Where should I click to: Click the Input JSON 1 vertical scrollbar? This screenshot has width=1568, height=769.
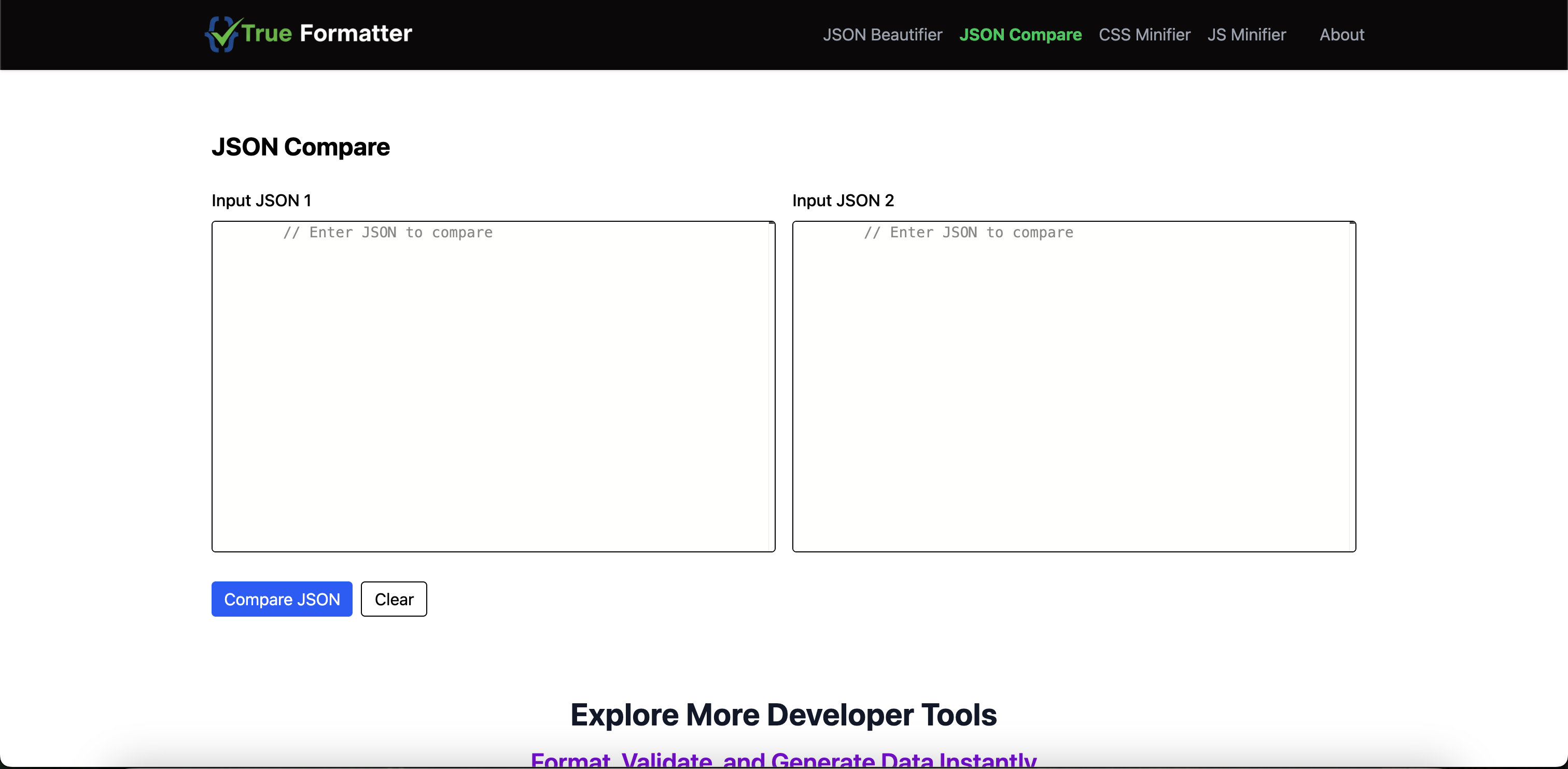[771, 387]
